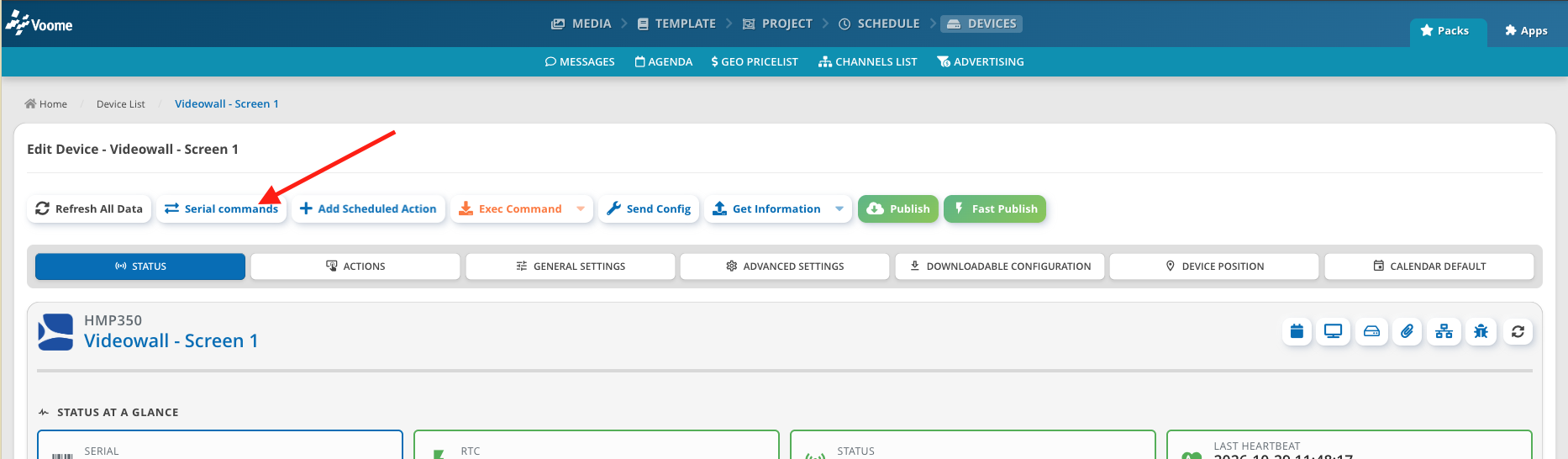Switch to DOWNLOADABLE CONFIGURATION tab
This screenshot has height=459, width=1568.
click(1000, 266)
